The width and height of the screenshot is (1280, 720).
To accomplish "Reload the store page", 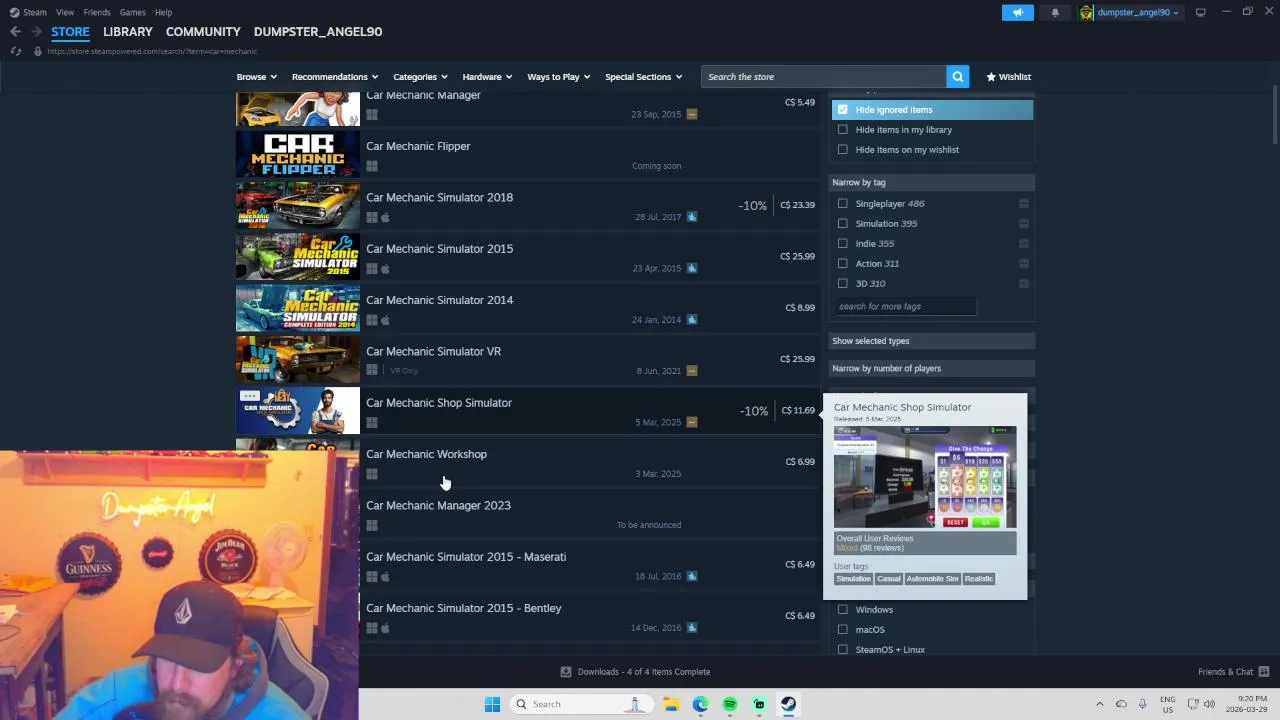I will 15,51.
